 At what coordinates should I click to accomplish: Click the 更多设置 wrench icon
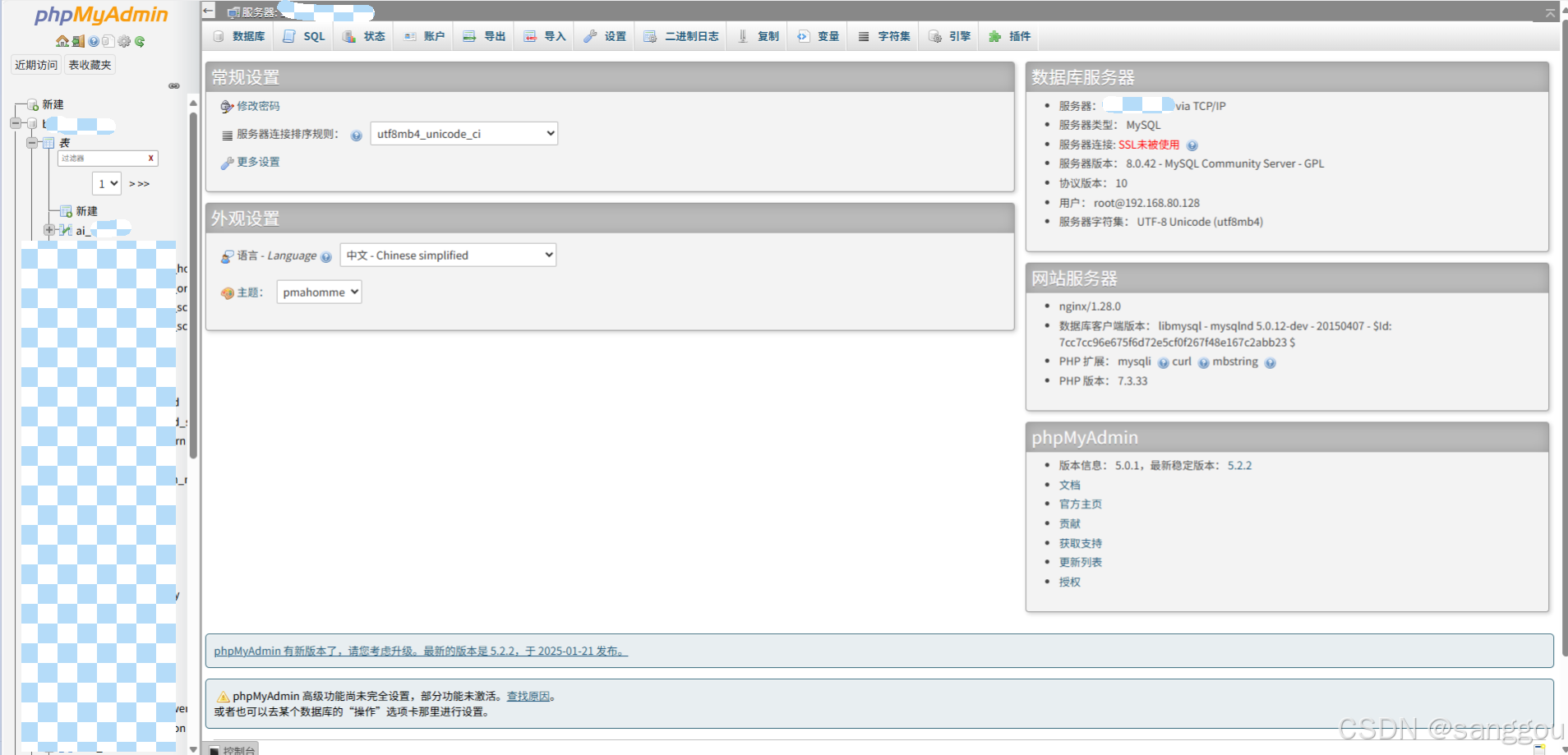(x=228, y=163)
